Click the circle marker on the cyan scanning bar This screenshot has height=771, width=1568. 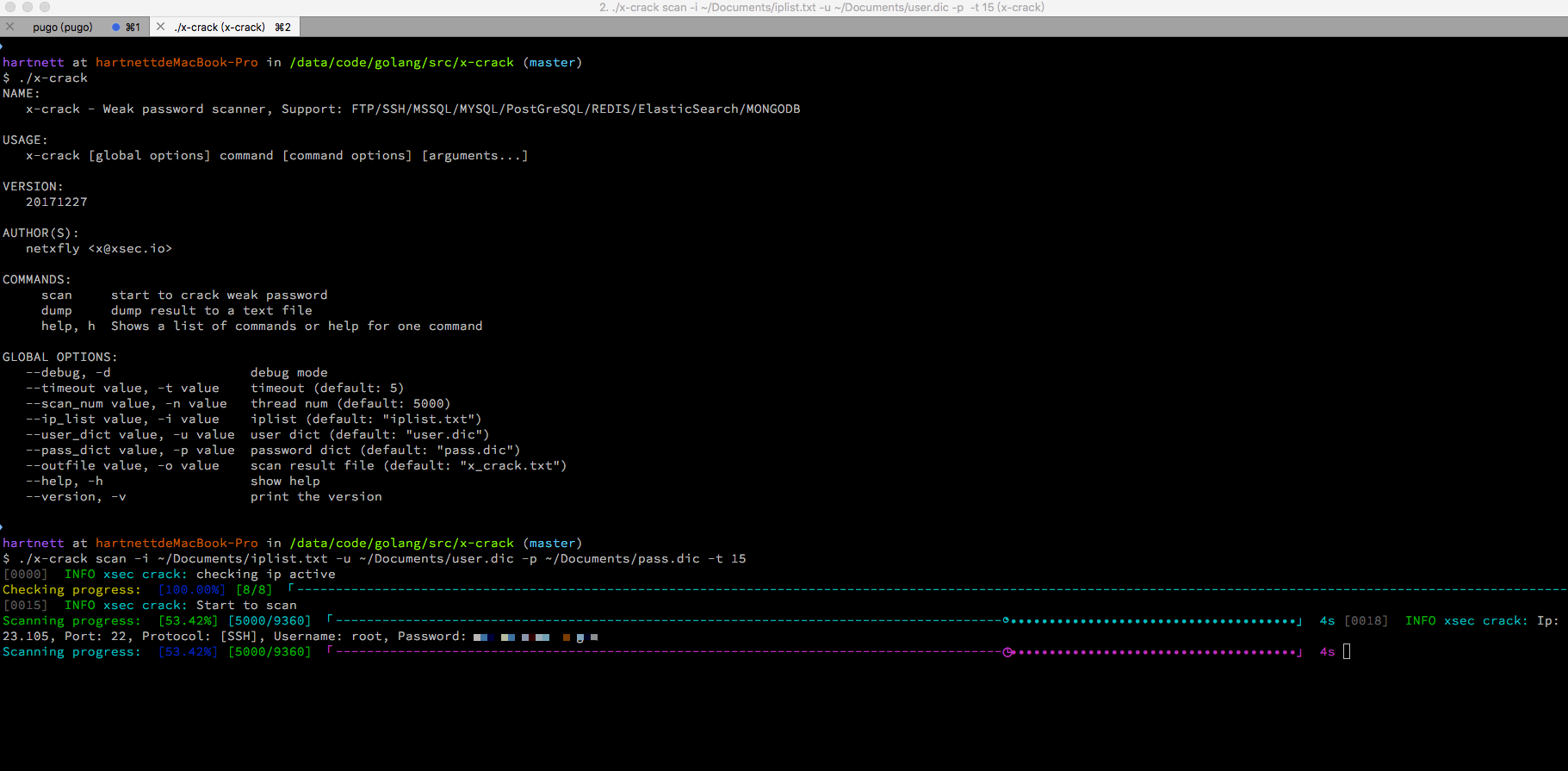tap(1006, 620)
